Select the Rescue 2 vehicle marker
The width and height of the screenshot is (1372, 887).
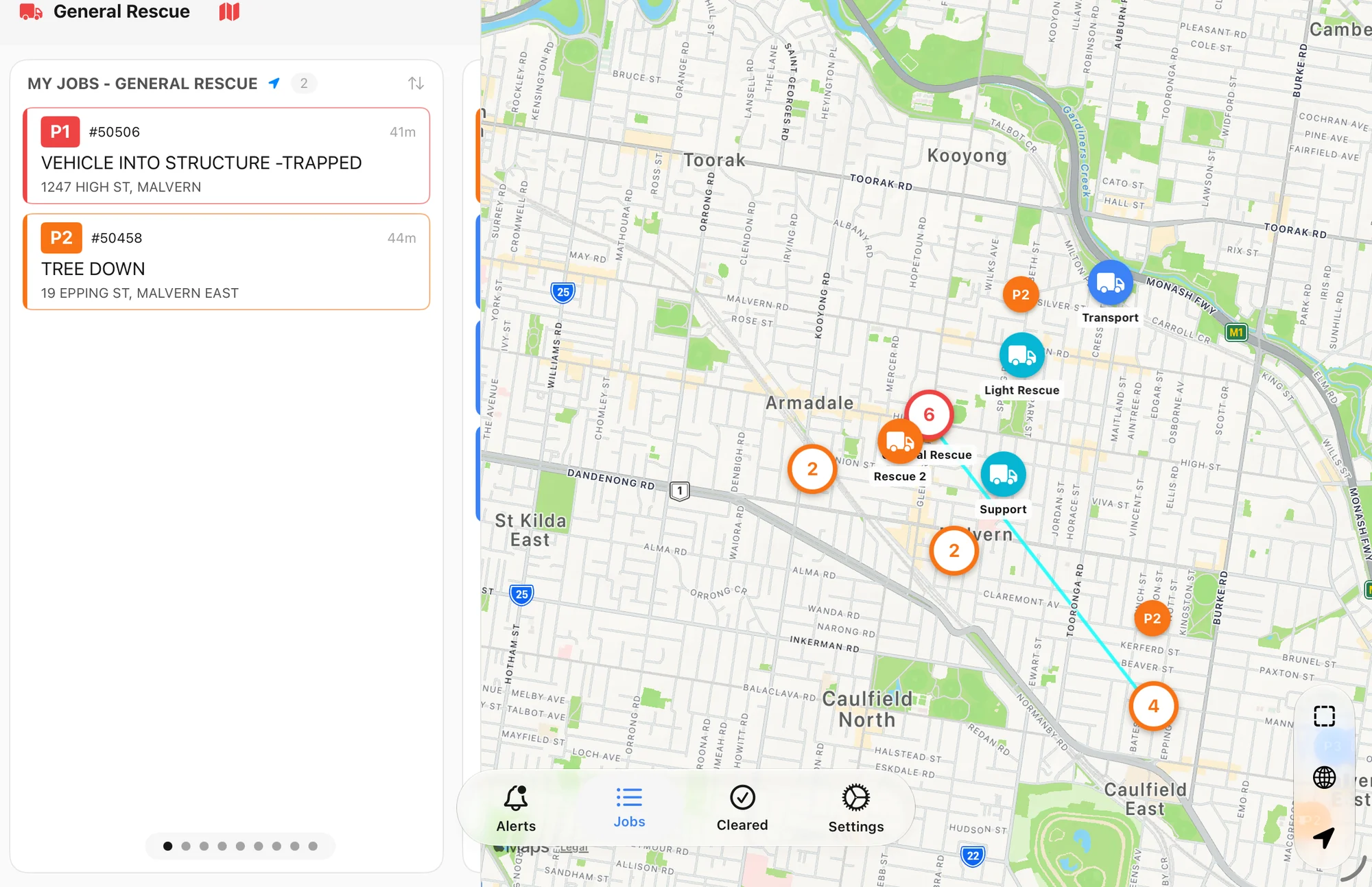click(899, 442)
